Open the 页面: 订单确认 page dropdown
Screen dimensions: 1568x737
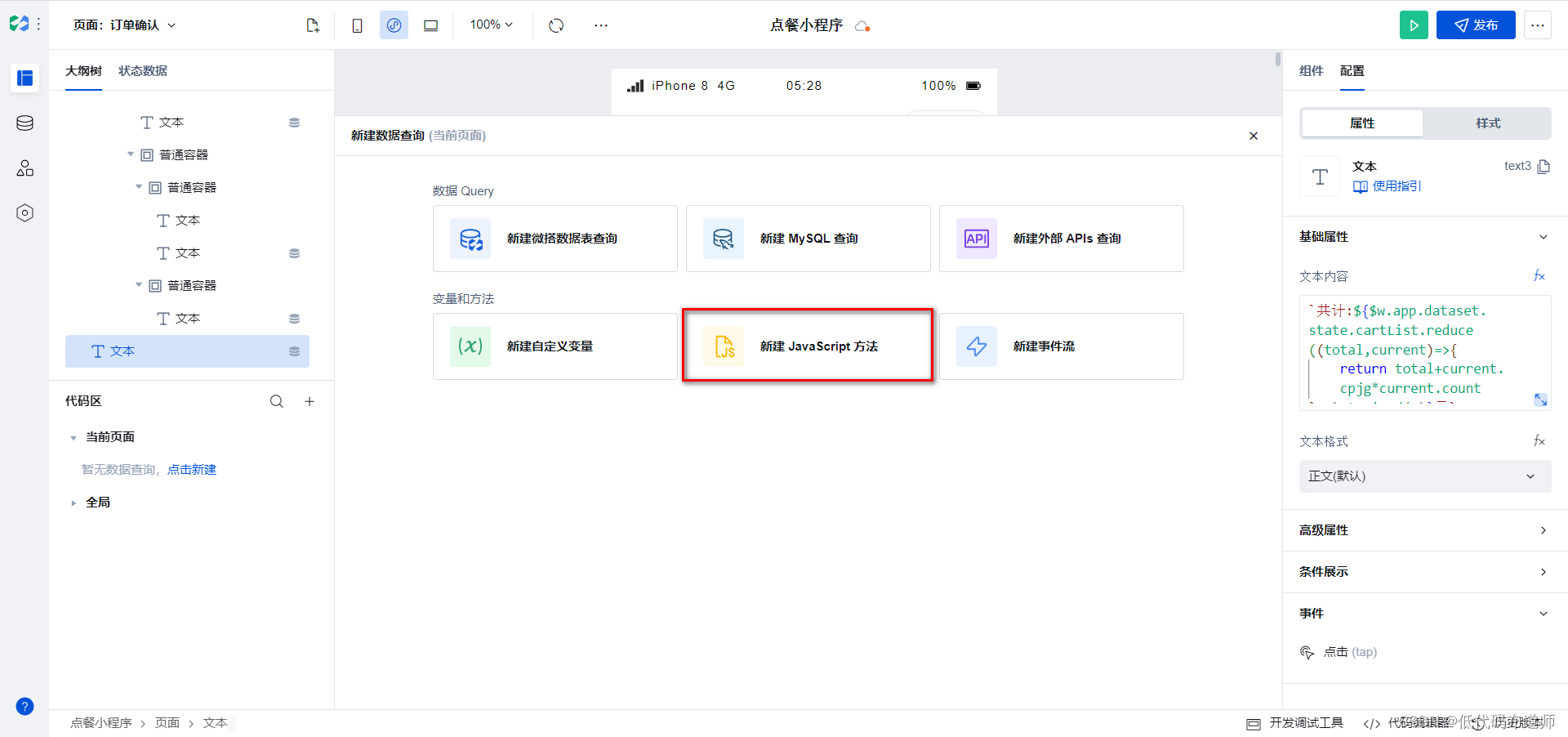point(124,25)
